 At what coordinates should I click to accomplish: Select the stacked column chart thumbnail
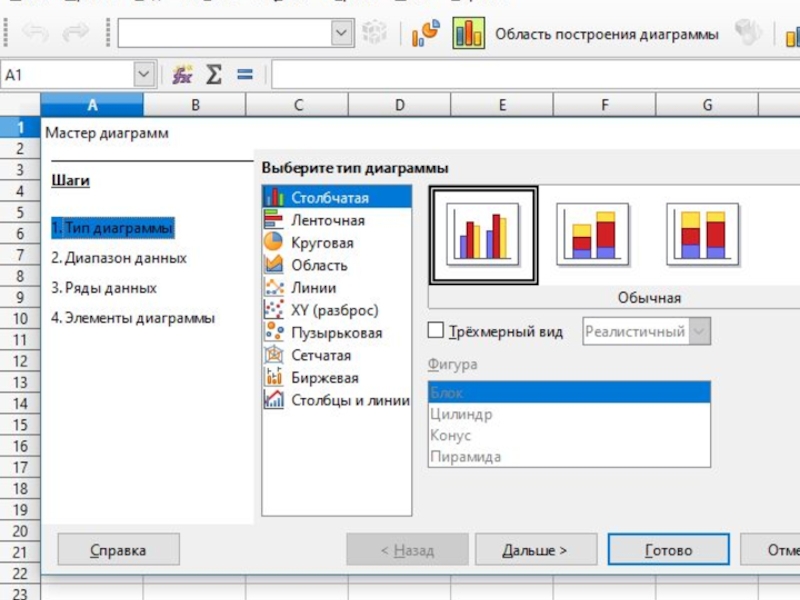[x=593, y=234]
